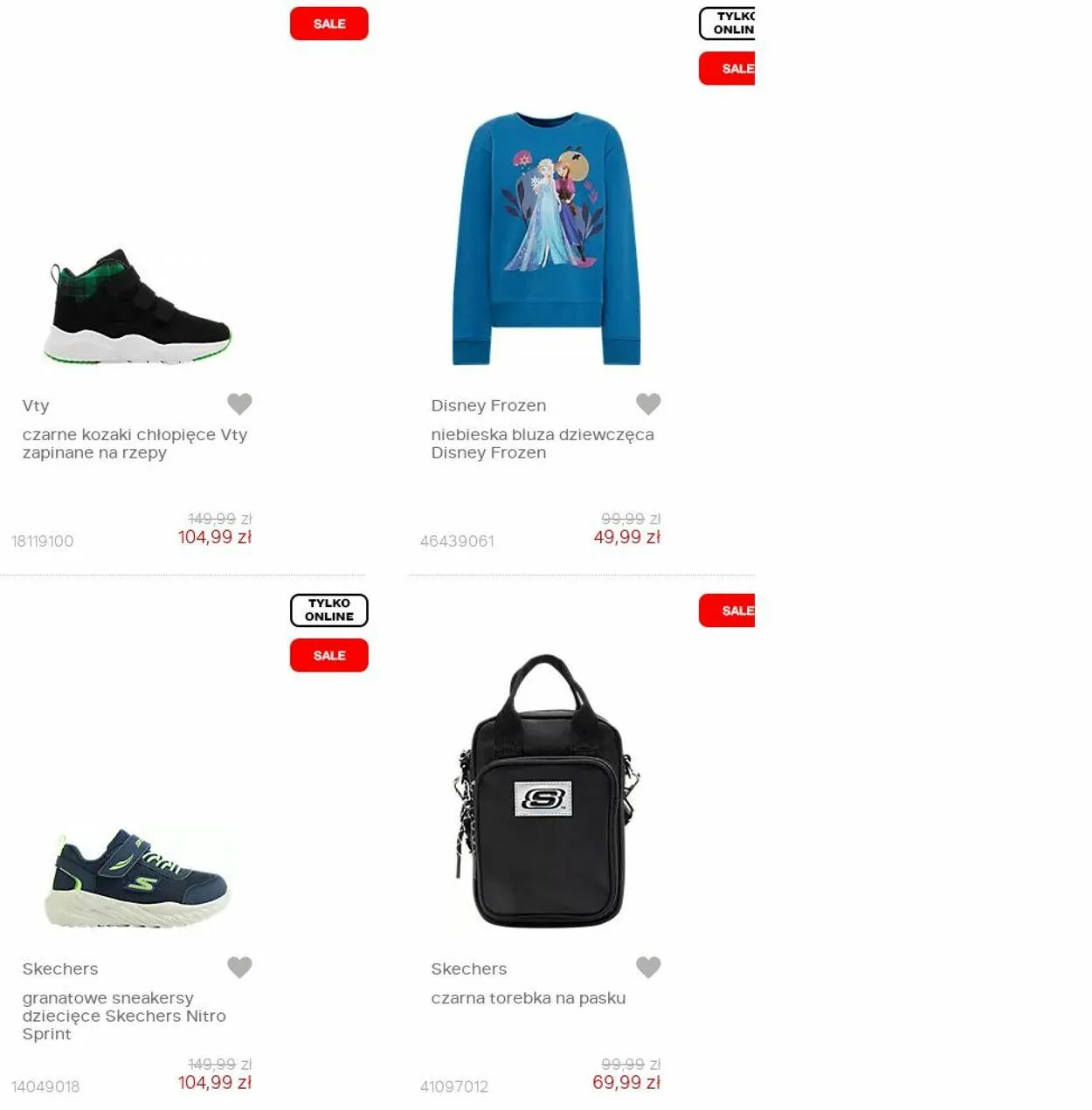Viewport: 1092px width, 1110px height.
Task: Open Vty black boot product image
Action: [x=137, y=307]
